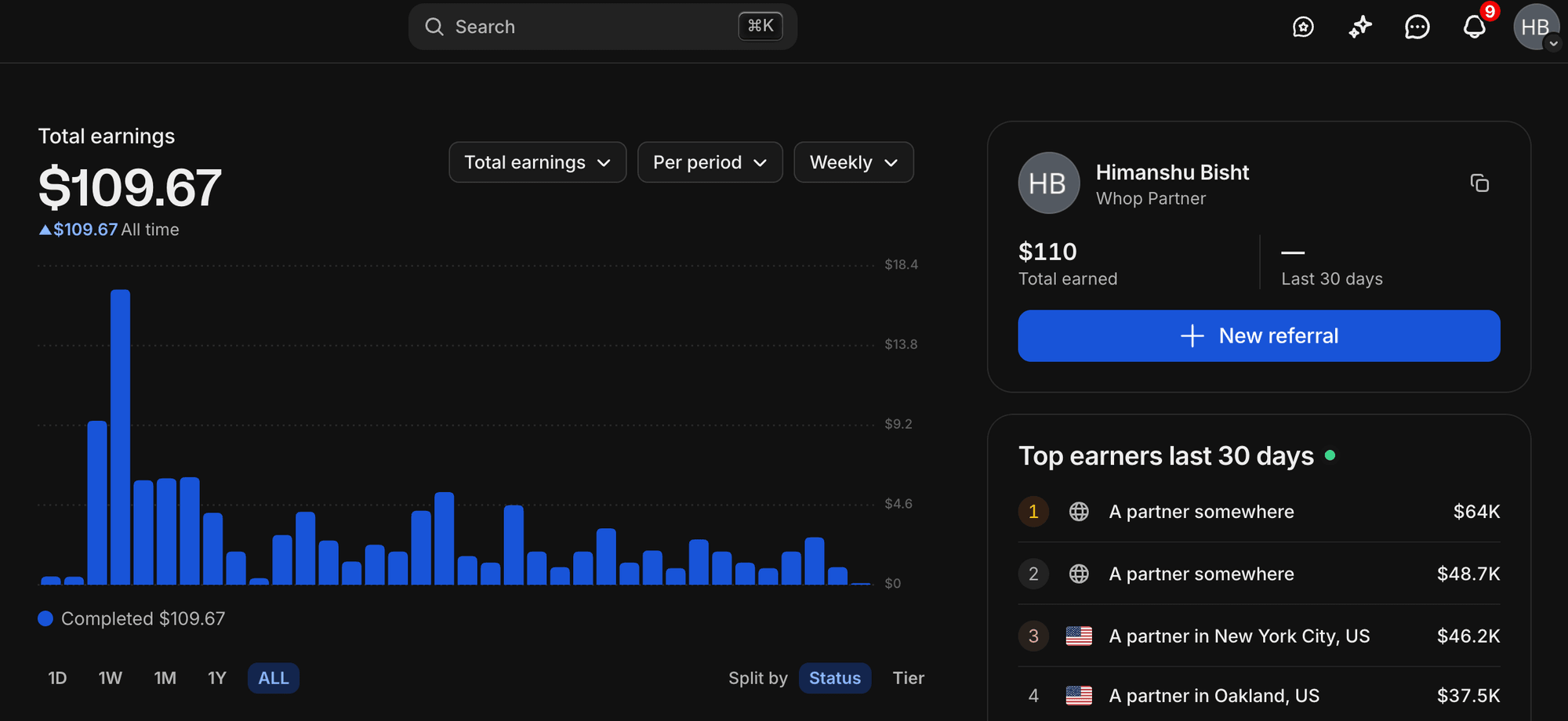Click the globe icon in rank 2 row
Screen dimensions: 1568x721
pos(1079,574)
